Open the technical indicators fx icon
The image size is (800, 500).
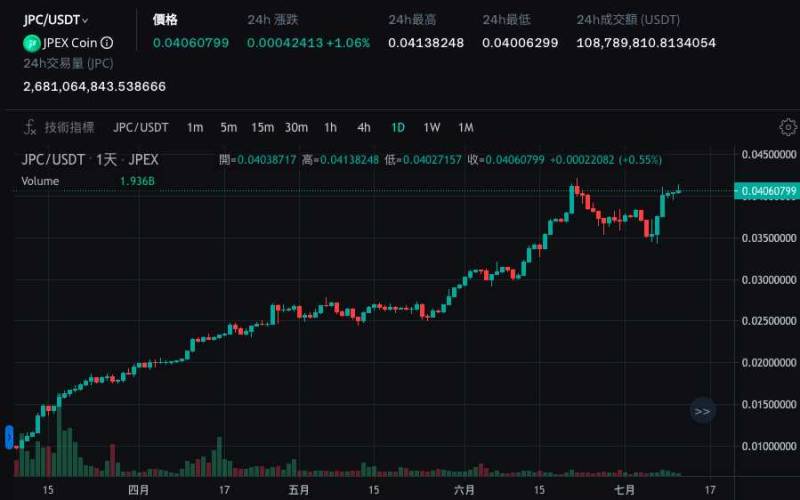point(30,127)
